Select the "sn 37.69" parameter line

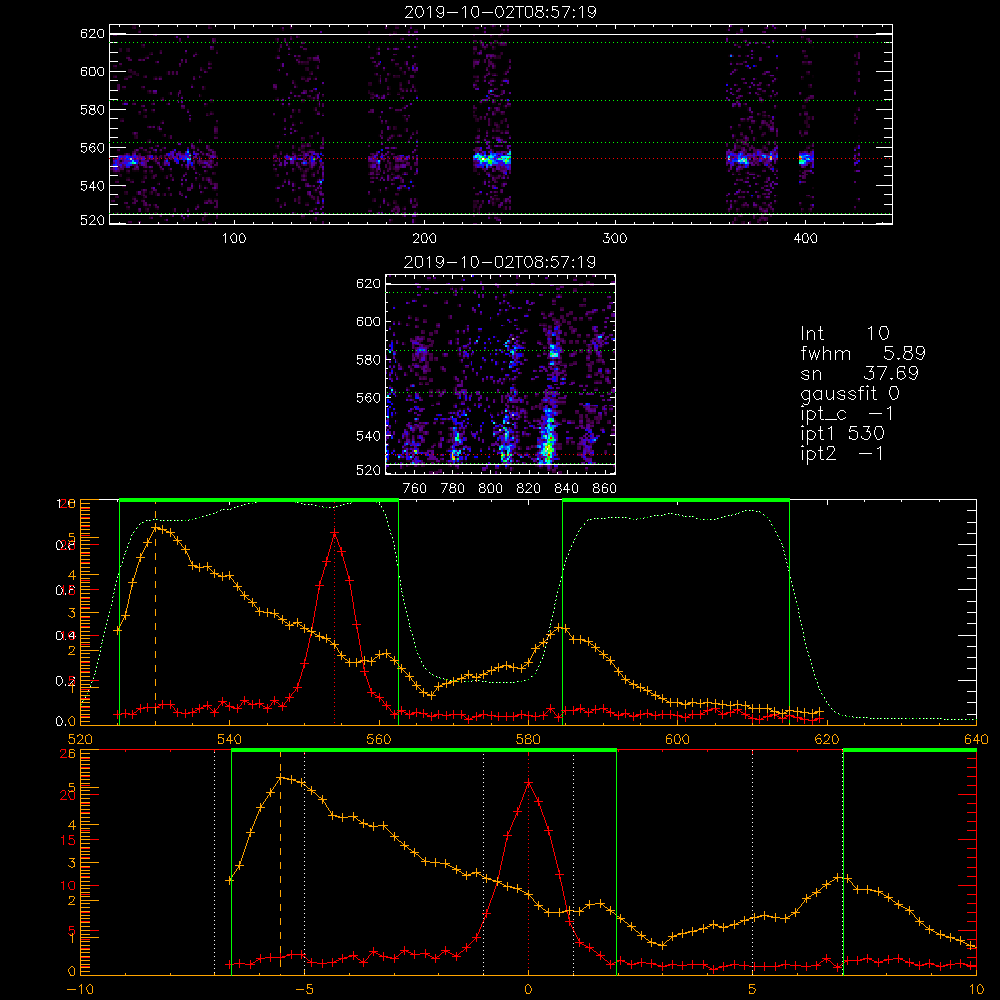[x=859, y=373]
